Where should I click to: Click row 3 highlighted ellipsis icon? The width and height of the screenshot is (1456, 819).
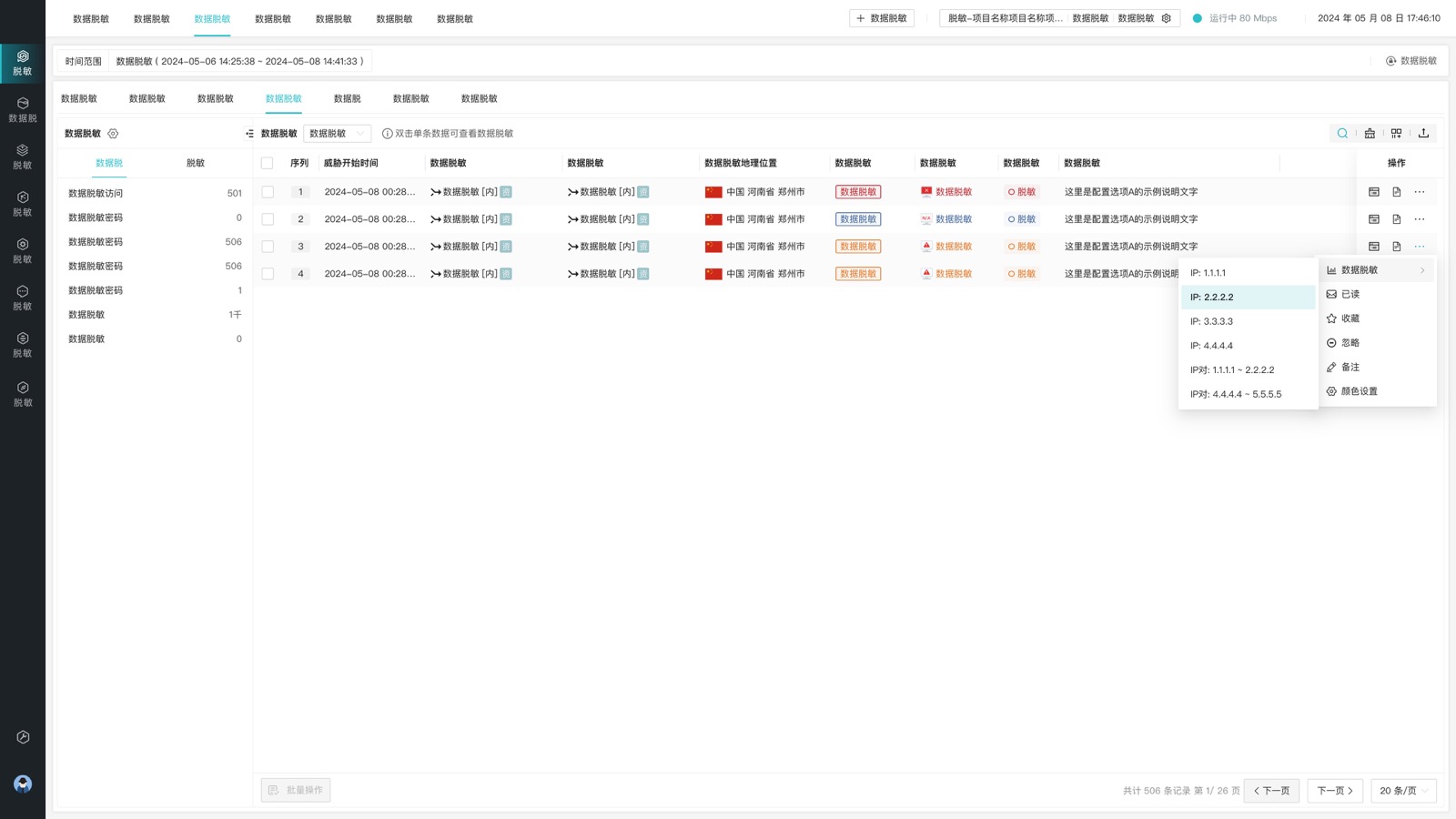1420,247
